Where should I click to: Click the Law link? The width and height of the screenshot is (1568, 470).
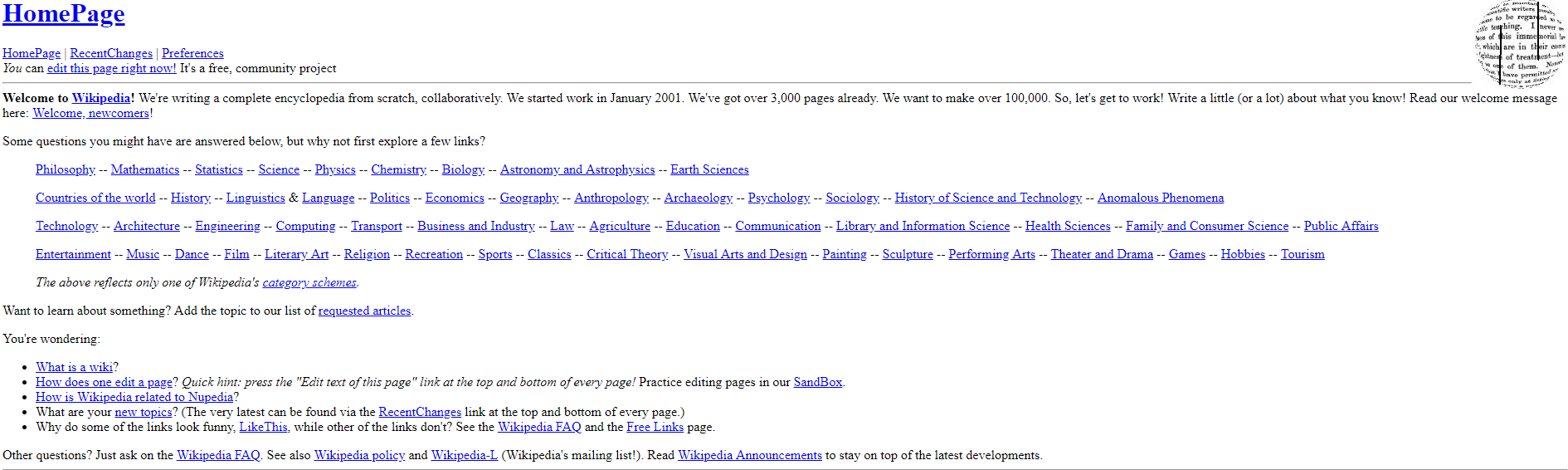click(562, 226)
